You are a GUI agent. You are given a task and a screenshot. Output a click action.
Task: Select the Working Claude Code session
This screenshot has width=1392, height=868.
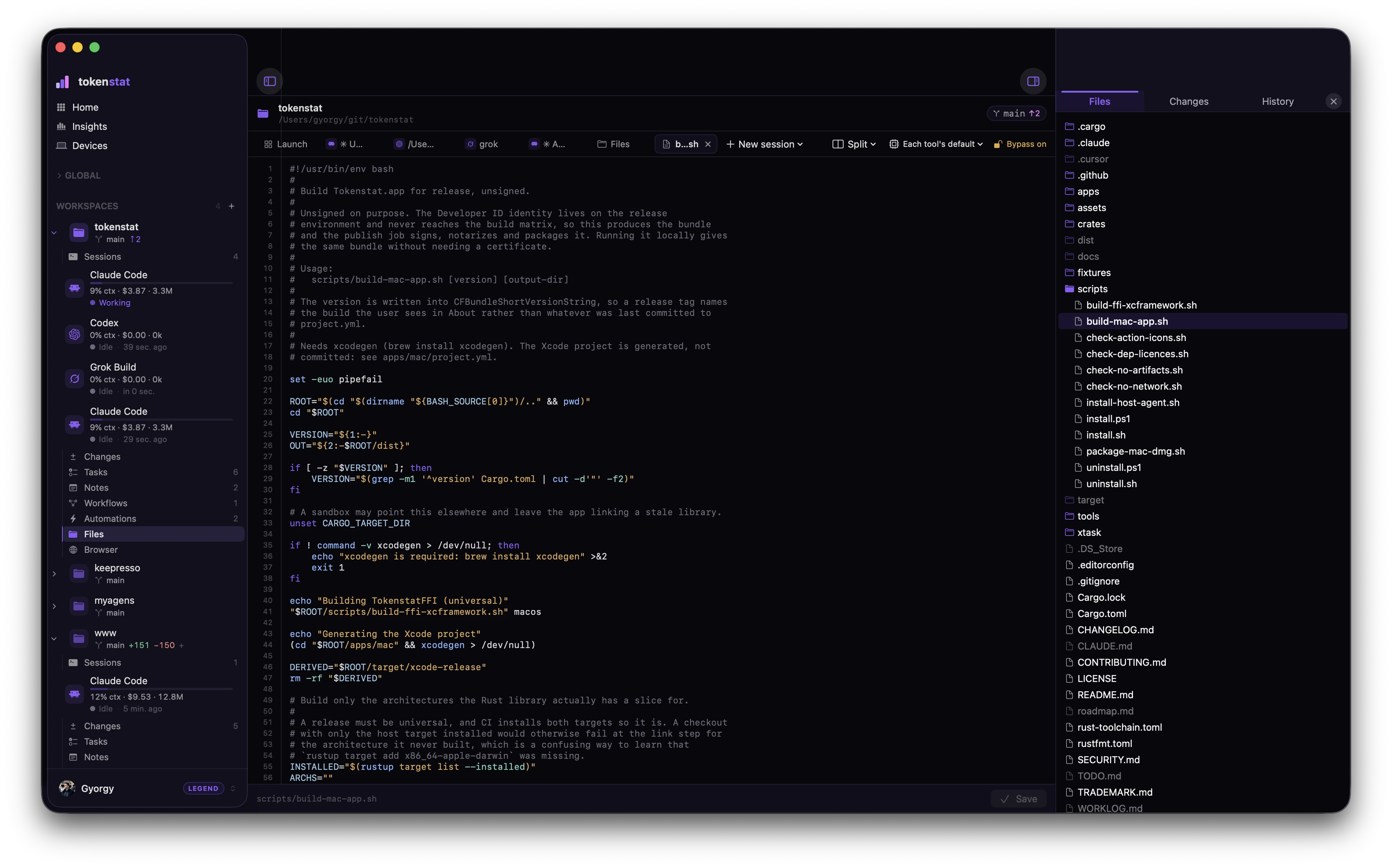point(153,288)
